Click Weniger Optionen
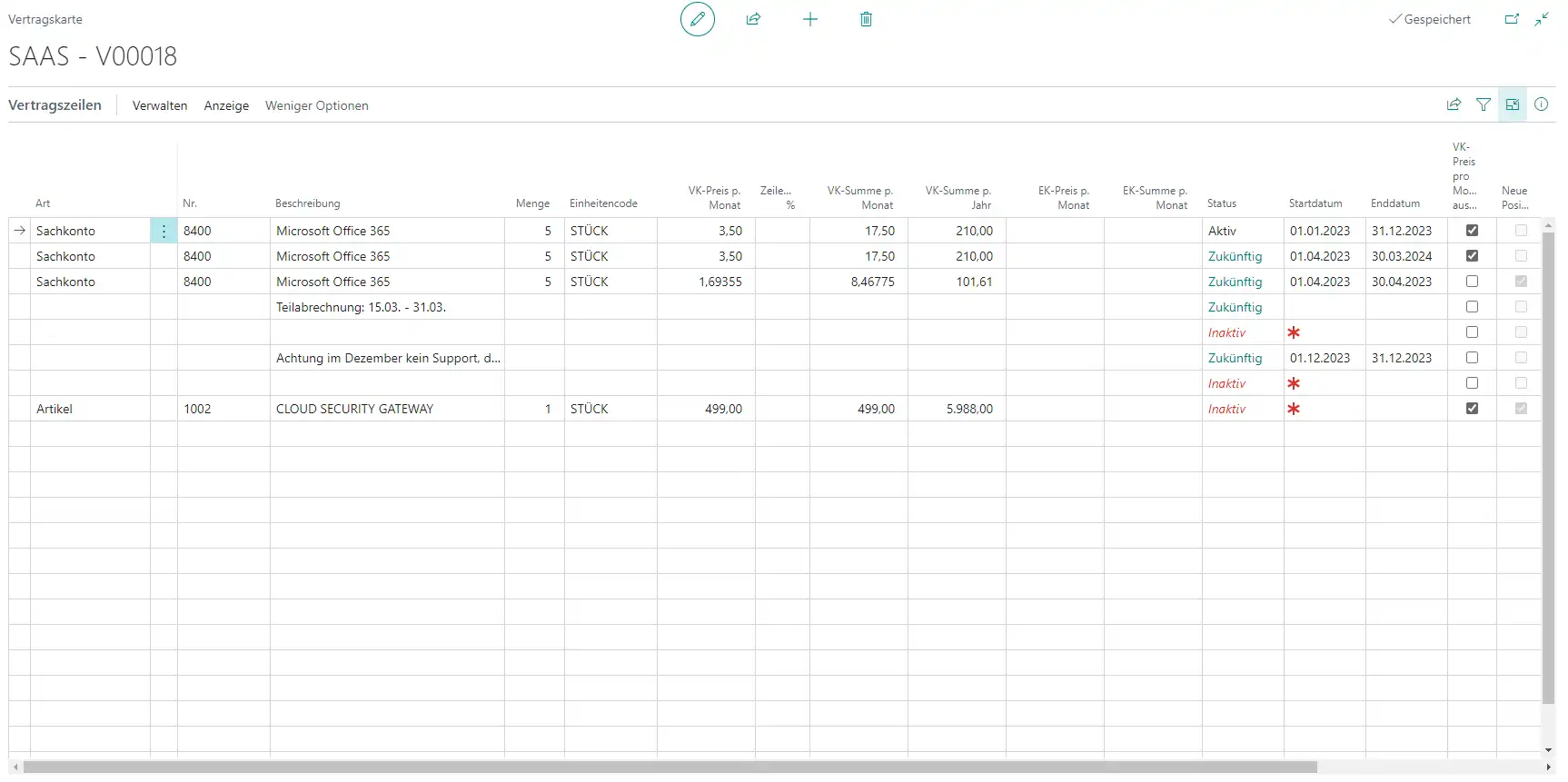This screenshot has height=782, width=1568. [x=316, y=105]
